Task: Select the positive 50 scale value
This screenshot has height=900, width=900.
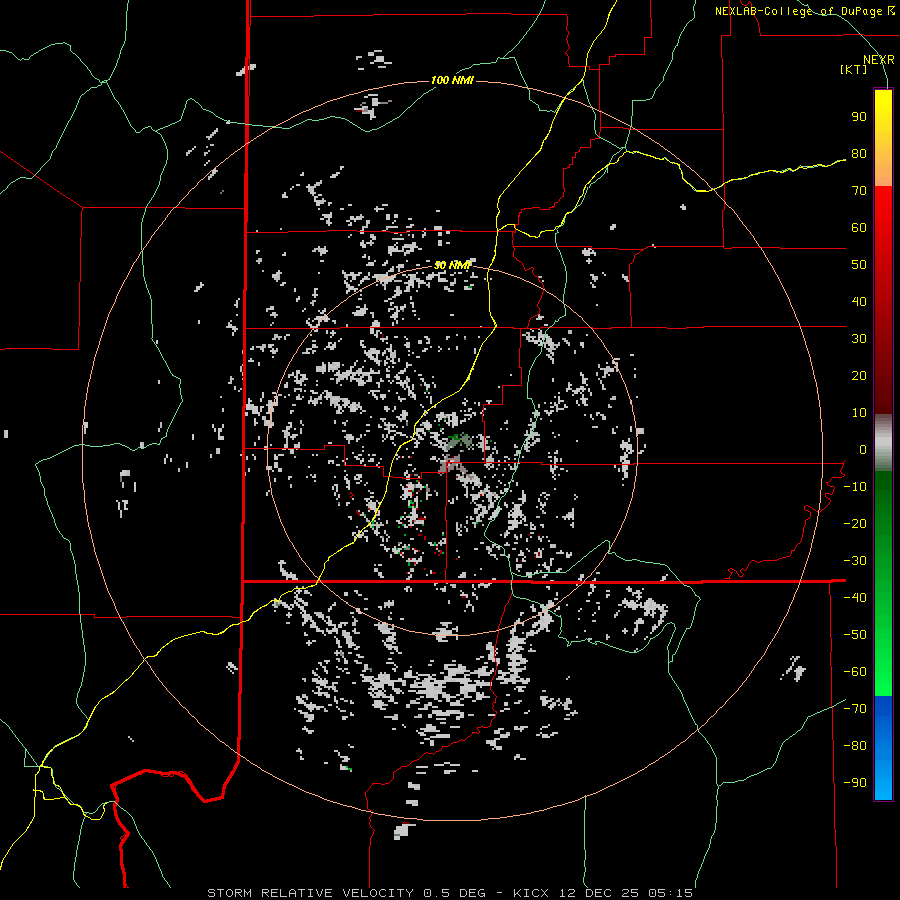Action: click(x=859, y=265)
